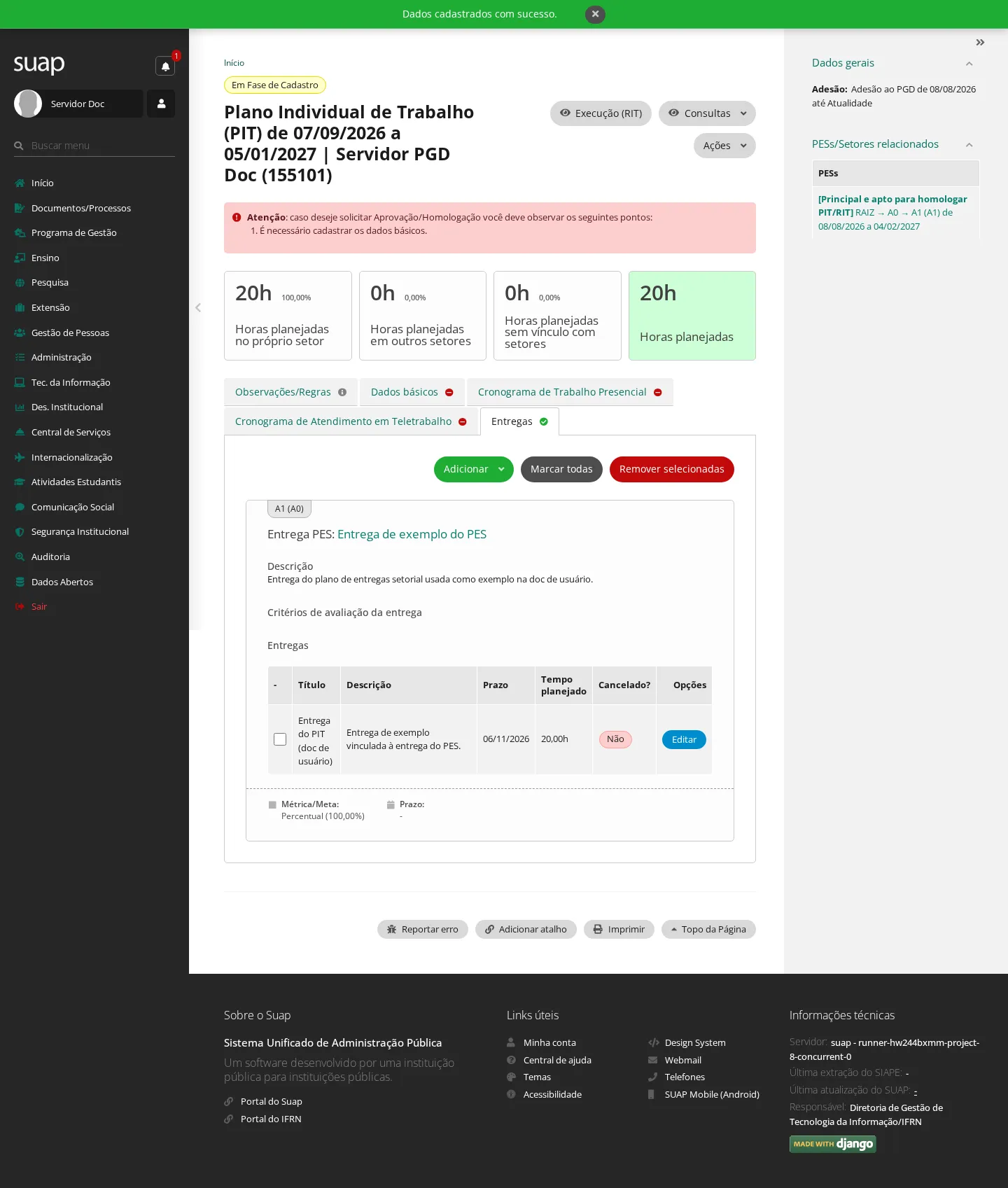Open Cronograma de Atendimento em Teletrabalho tab

point(351,421)
